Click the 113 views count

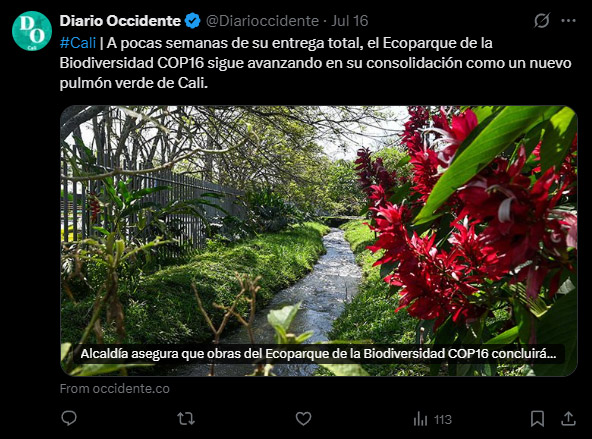click(442, 419)
